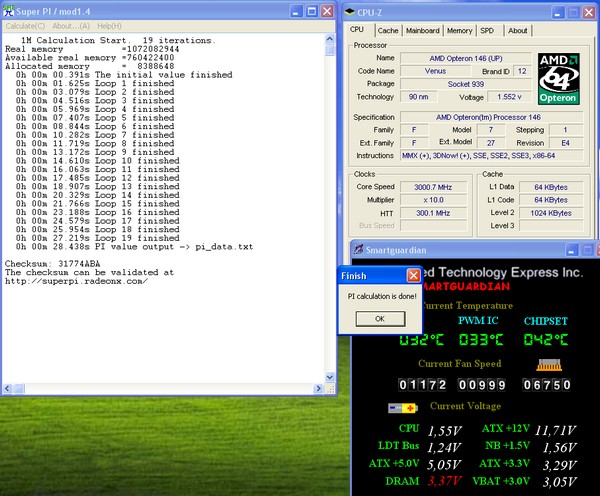
Task: Click the PWM IC temperature reading 033°C
Action: (481, 339)
